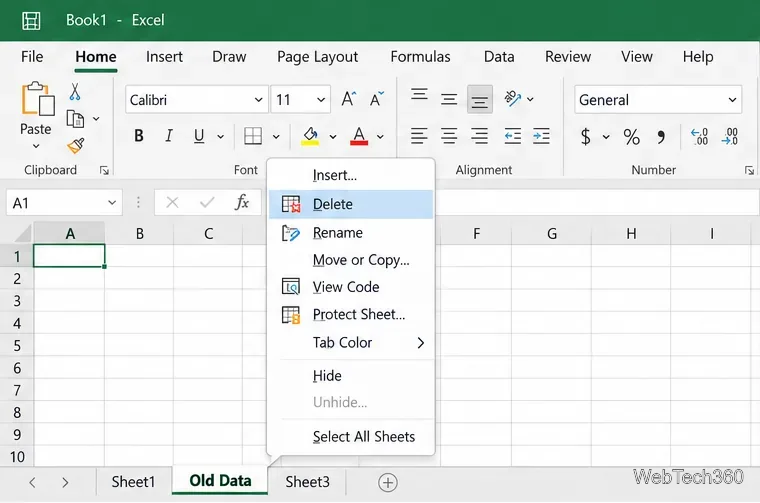The image size is (760, 503).
Task: Click the Select All corner triangle
Action: (22, 234)
